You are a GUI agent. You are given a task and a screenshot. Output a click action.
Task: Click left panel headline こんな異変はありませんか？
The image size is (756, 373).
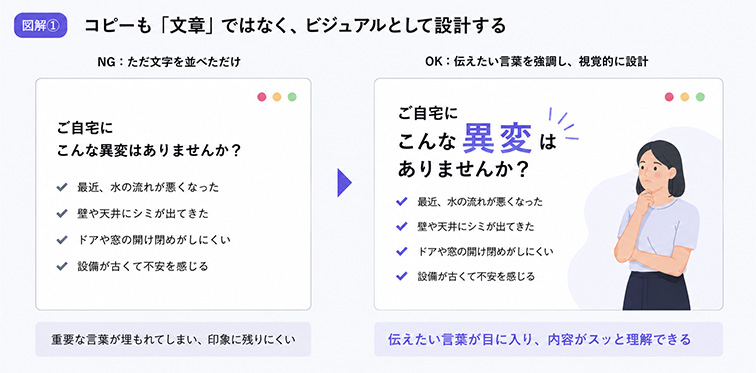click(149, 151)
